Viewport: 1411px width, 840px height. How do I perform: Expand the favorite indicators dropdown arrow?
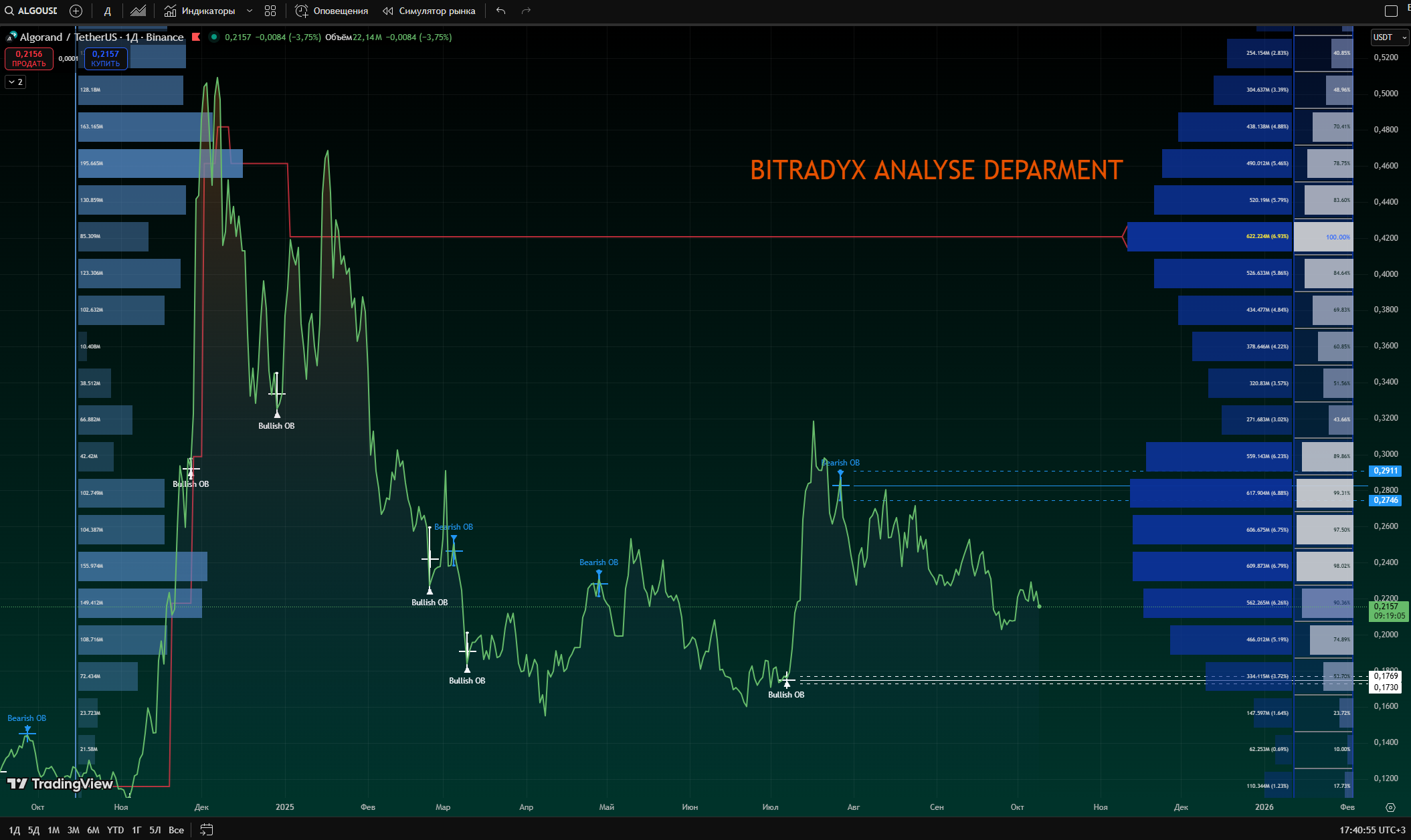(x=250, y=11)
